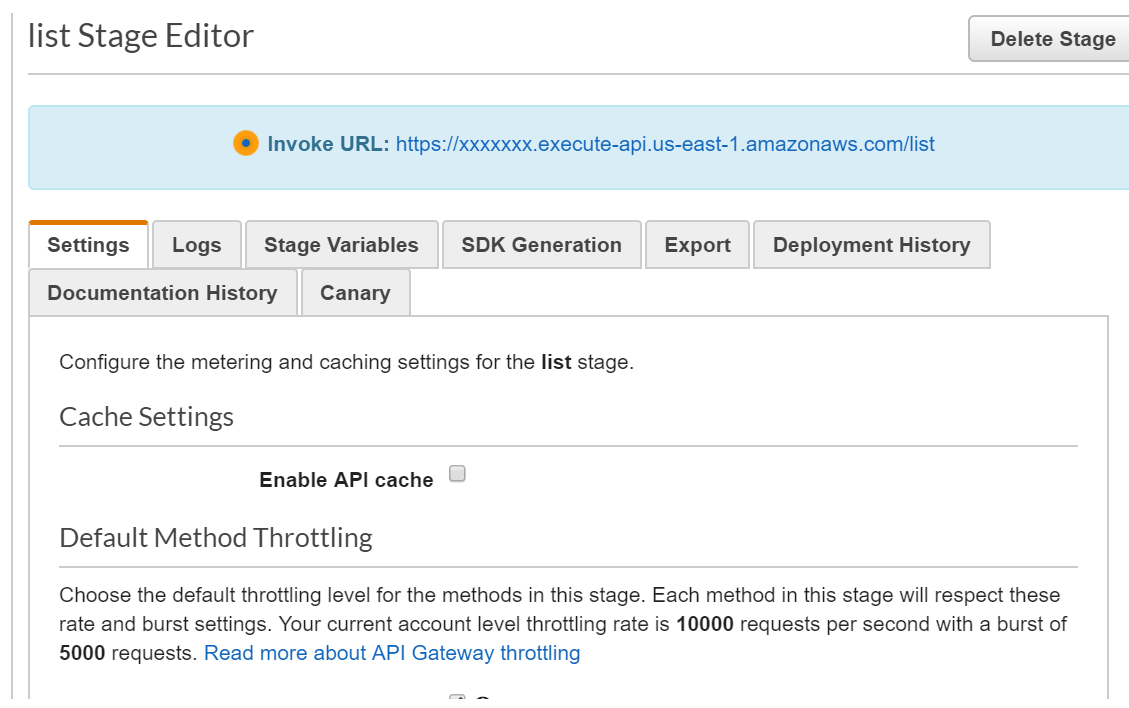Screen dimensions: 1129x708
Task: Enable the API cache checkbox
Action: point(457,474)
